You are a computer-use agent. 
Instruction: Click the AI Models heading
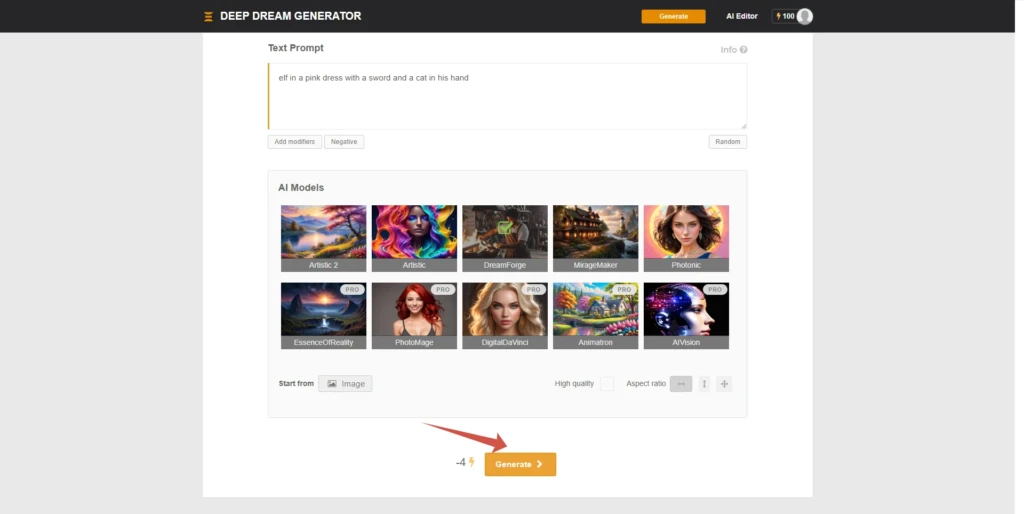[301, 187]
